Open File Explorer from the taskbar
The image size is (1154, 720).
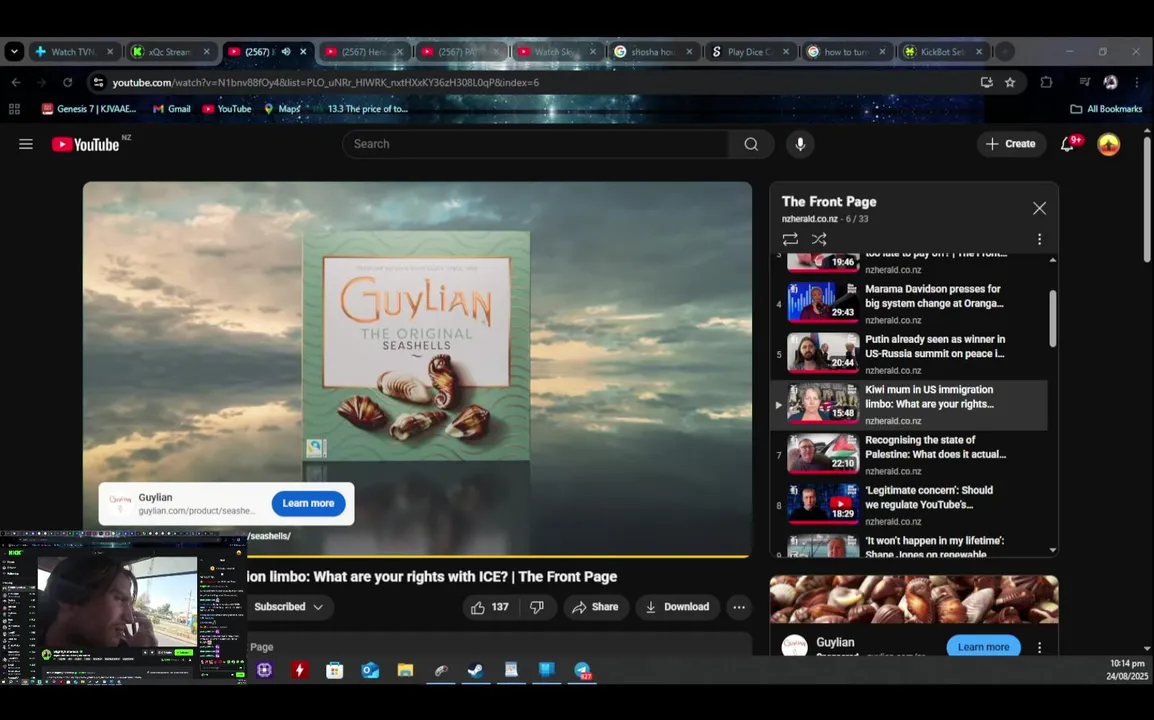click(x=405, y=670)
